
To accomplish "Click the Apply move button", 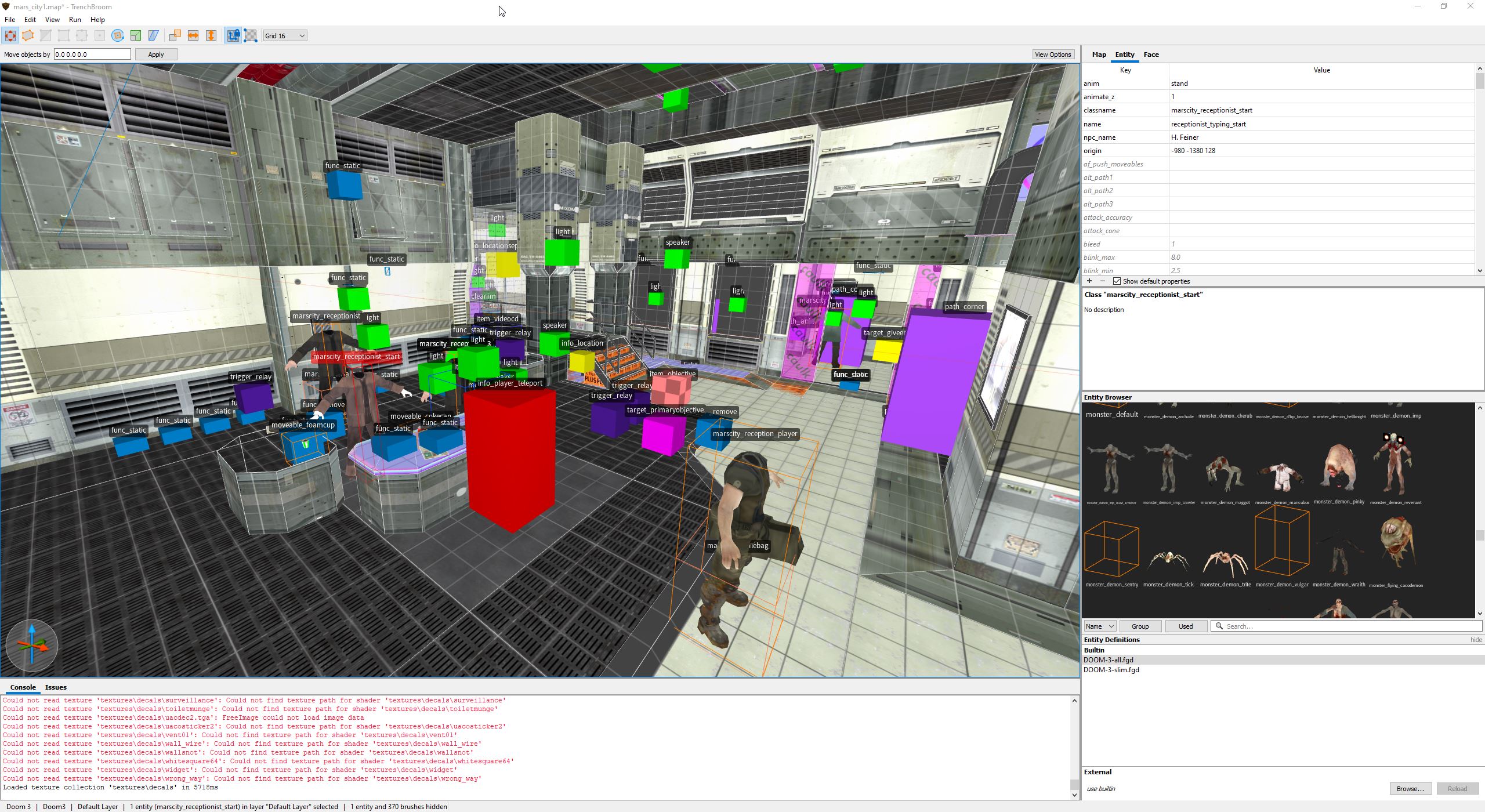I will tap(155, 55).
